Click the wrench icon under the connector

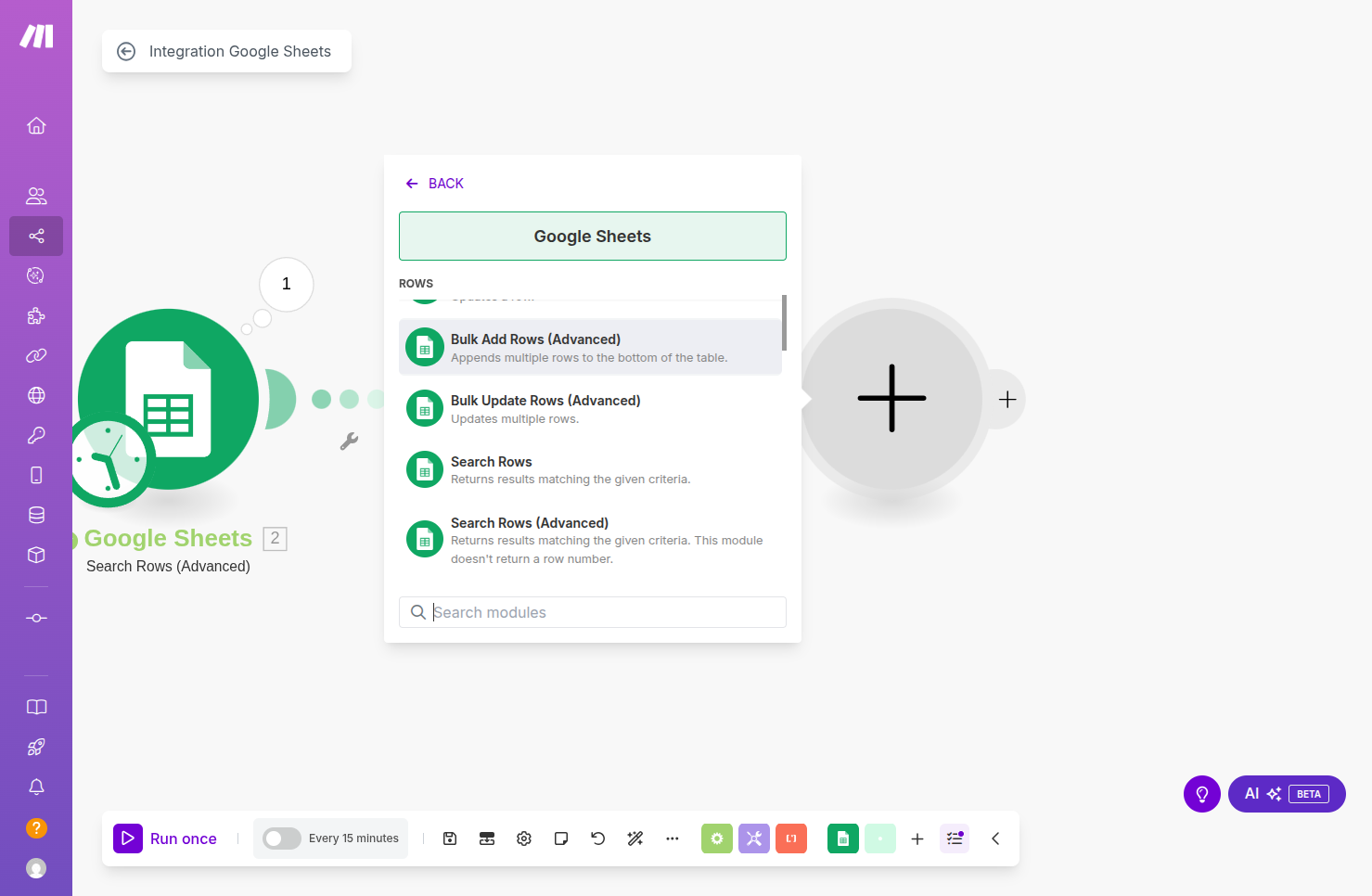(349, 442)
